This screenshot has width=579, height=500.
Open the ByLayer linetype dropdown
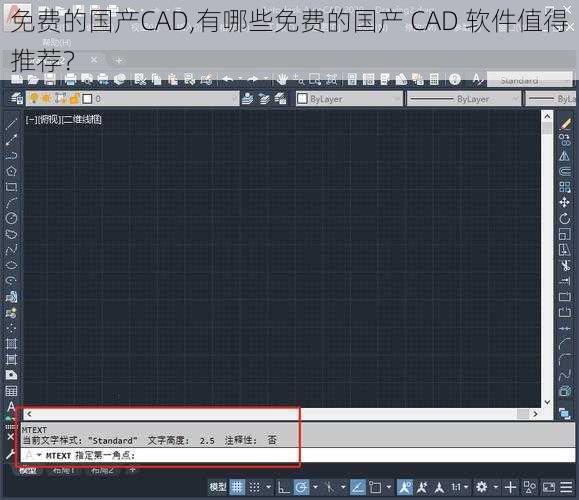click(515, 99)
